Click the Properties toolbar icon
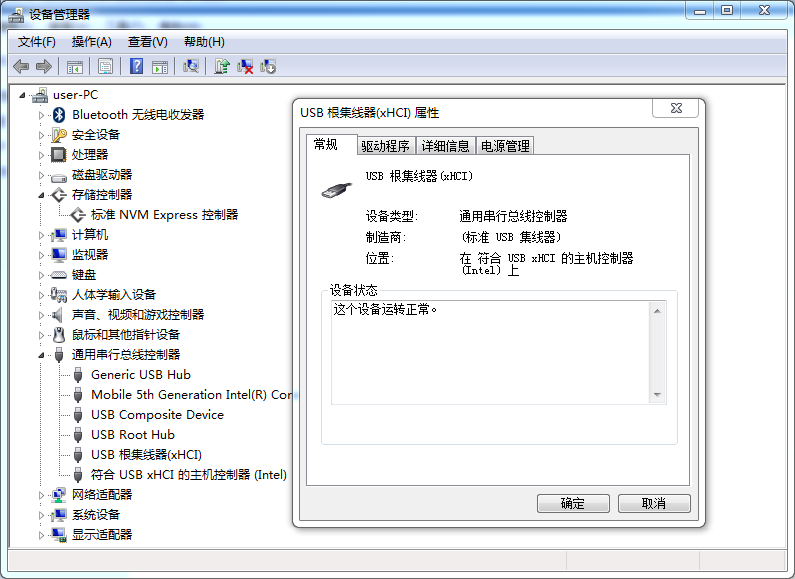Image resolution: width=795 pixels, height=579 pixels. (105, 66)
